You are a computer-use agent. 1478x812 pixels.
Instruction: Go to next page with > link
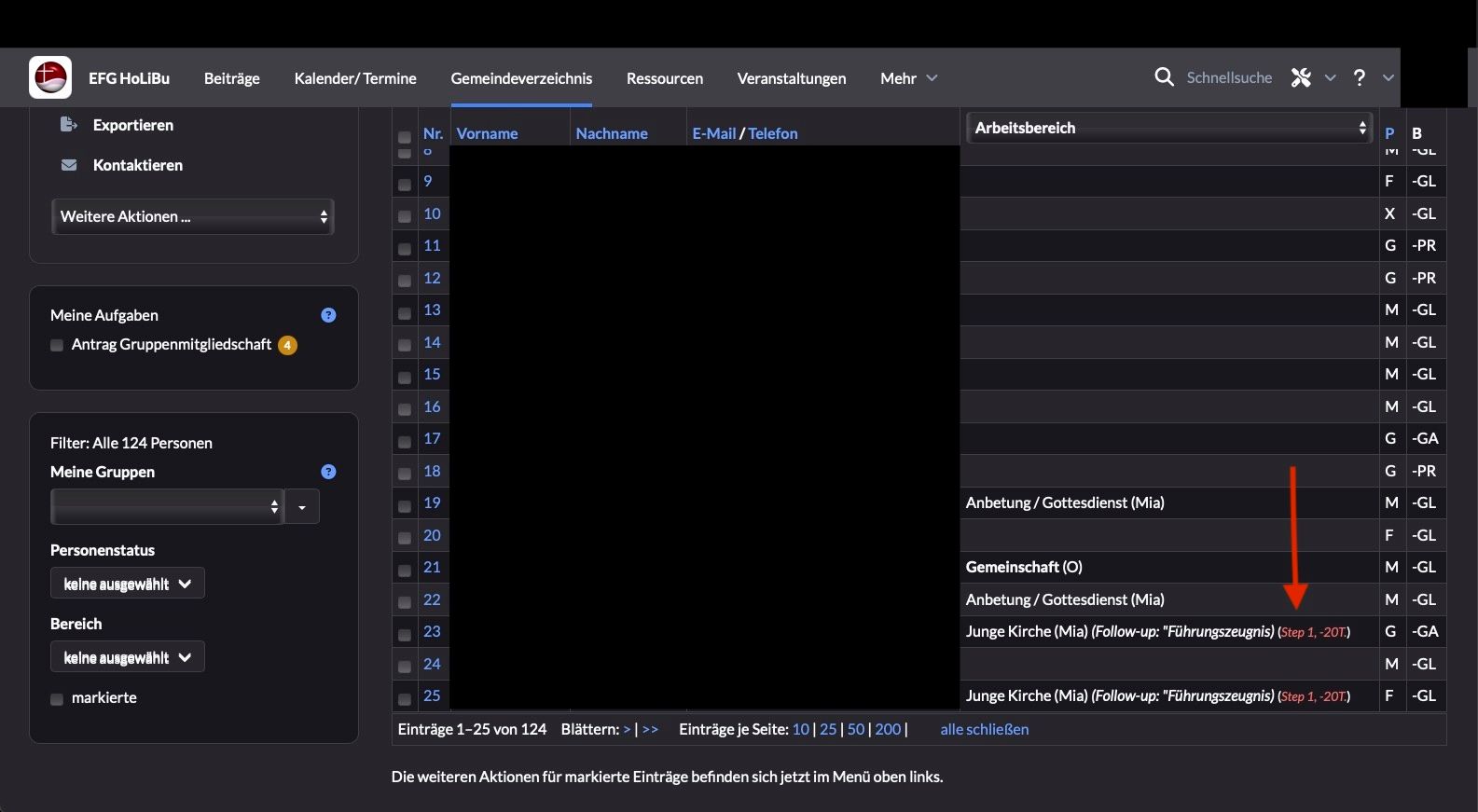627,729
